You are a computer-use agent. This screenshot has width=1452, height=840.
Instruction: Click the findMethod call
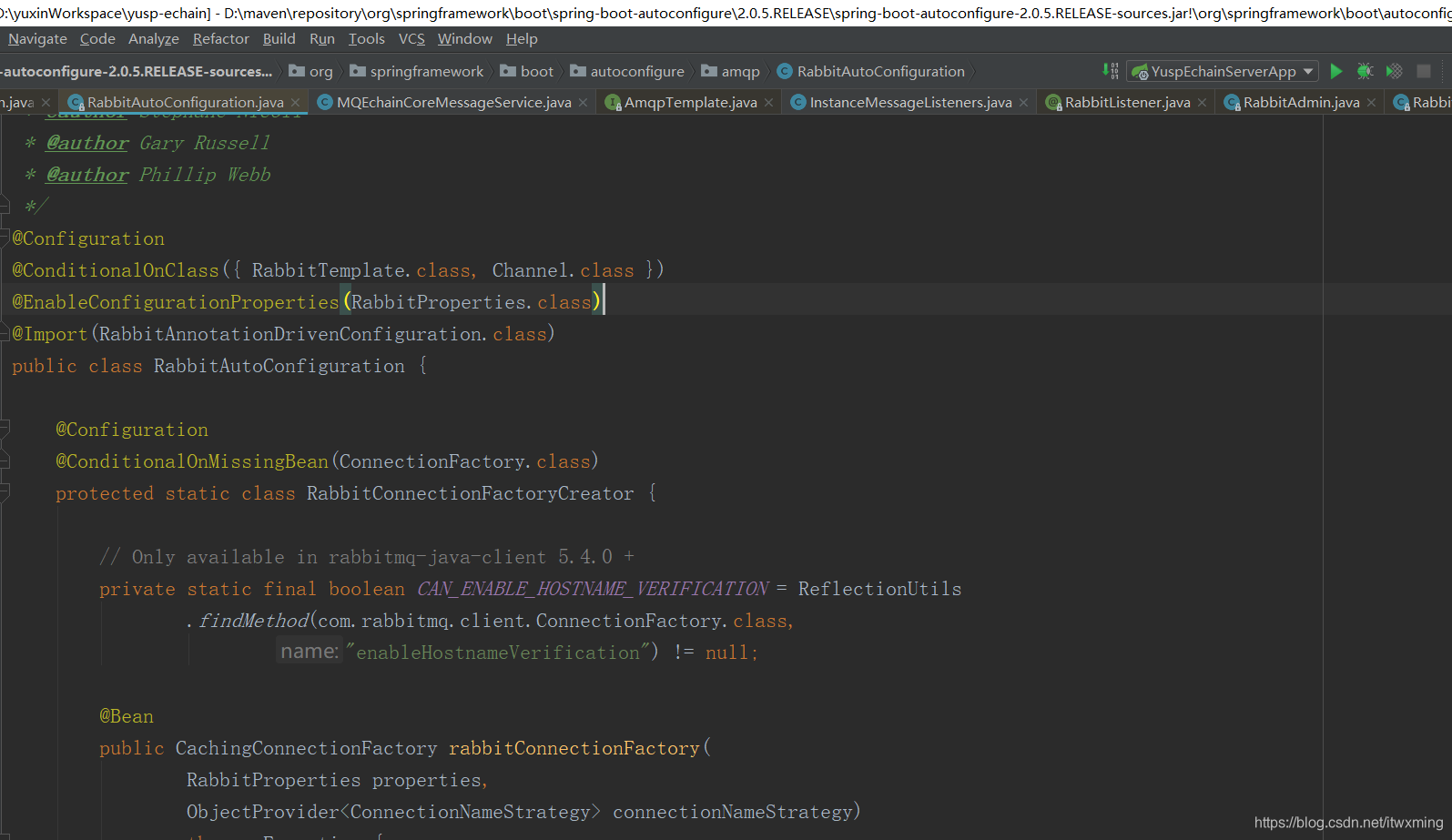(x=253, y=621)
